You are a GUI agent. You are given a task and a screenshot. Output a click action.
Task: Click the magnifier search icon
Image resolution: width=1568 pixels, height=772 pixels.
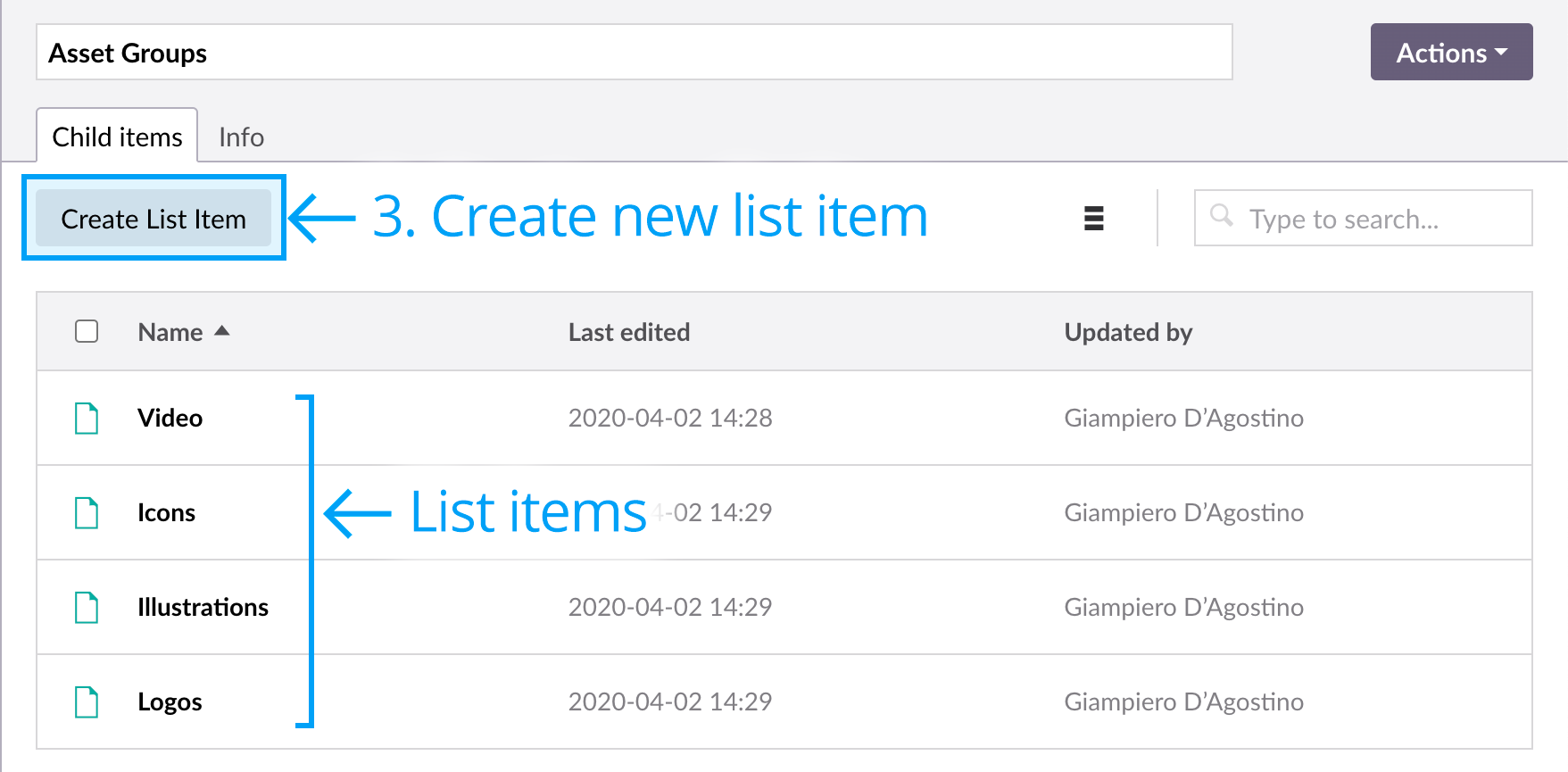[1222, 216]
